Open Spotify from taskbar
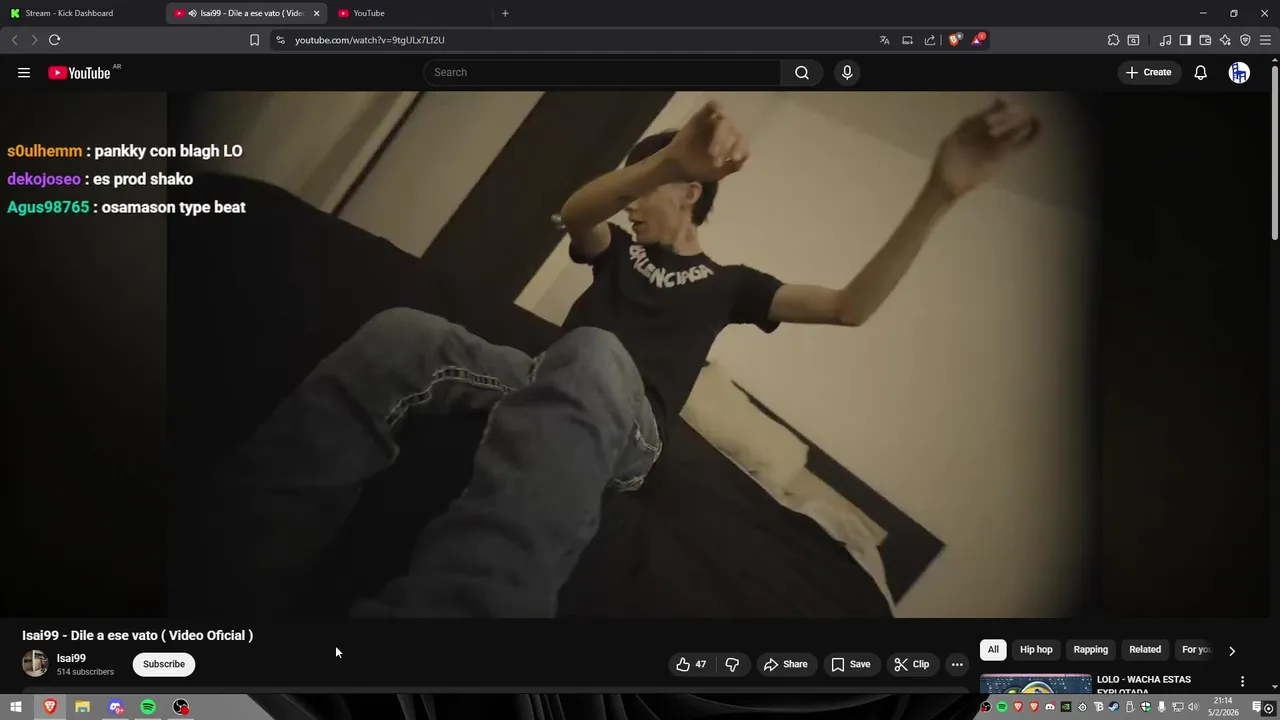This screenshot has width=1280, height=720. 148,707
